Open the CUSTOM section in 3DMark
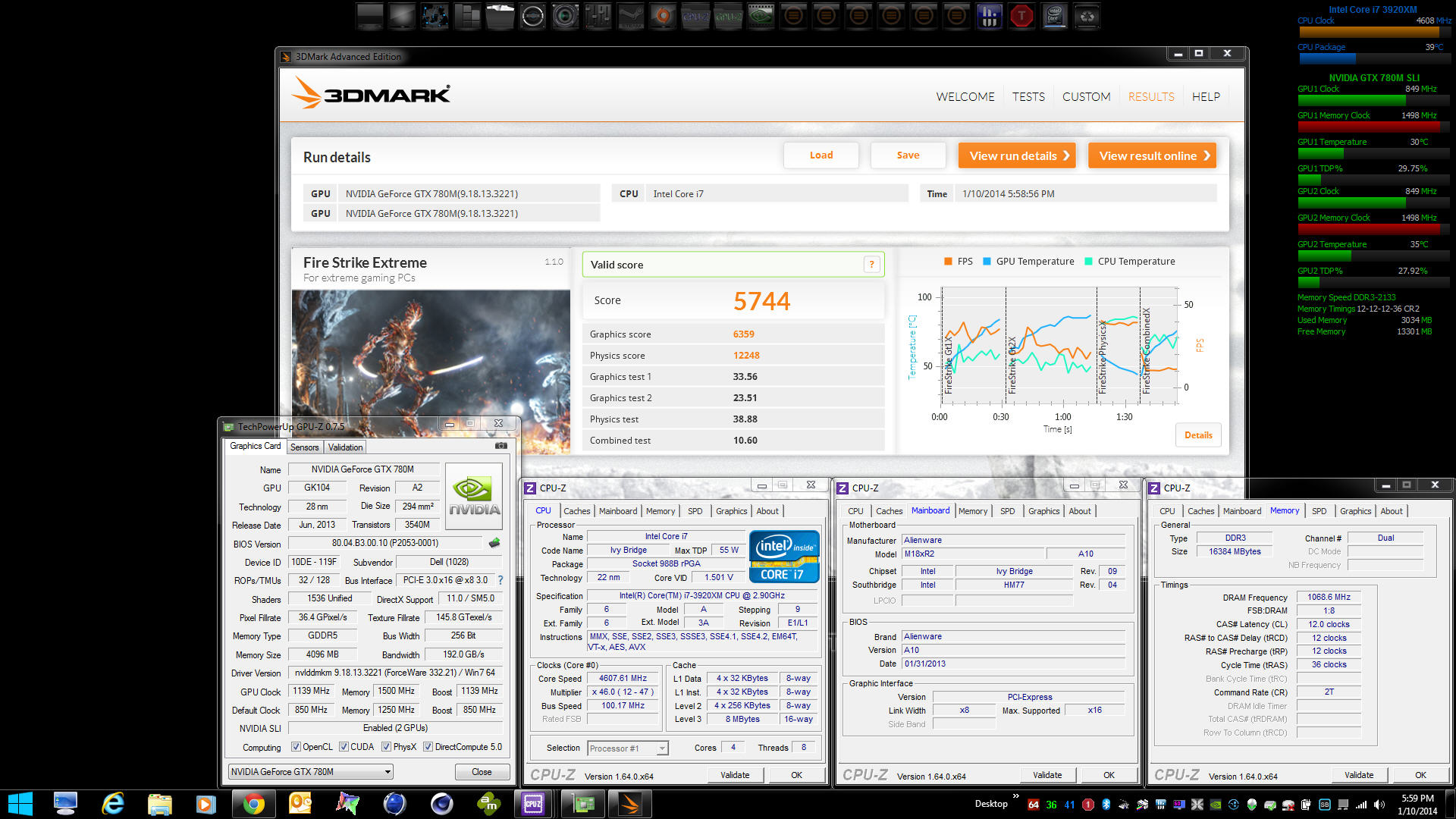Viewport: 1456px width, 819px height. (x=1086, y=97)
